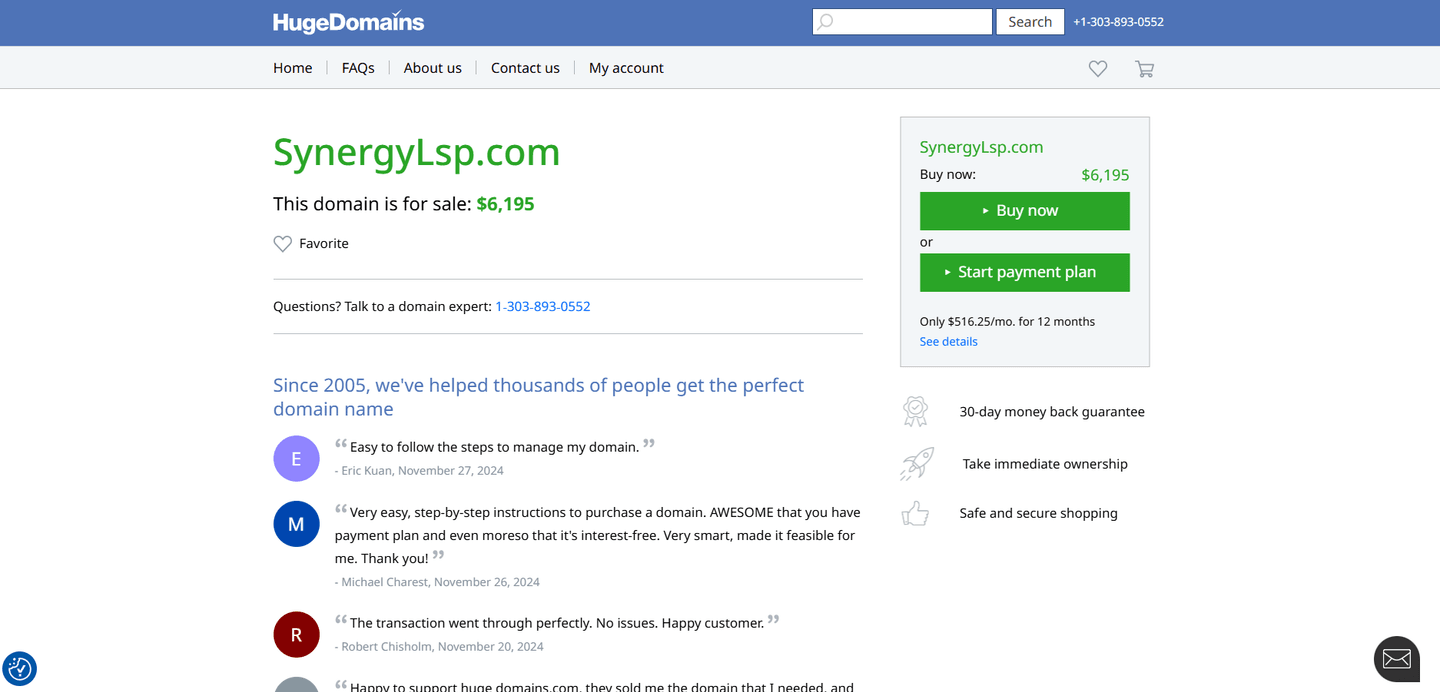Open My account
Viewport: 1440px width, 692px height.
point(626,67)
